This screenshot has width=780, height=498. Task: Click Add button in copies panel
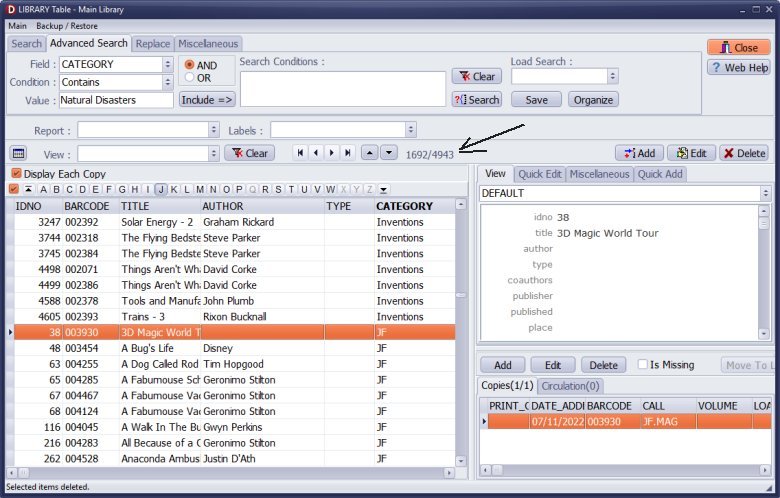[x=502, y=365]
